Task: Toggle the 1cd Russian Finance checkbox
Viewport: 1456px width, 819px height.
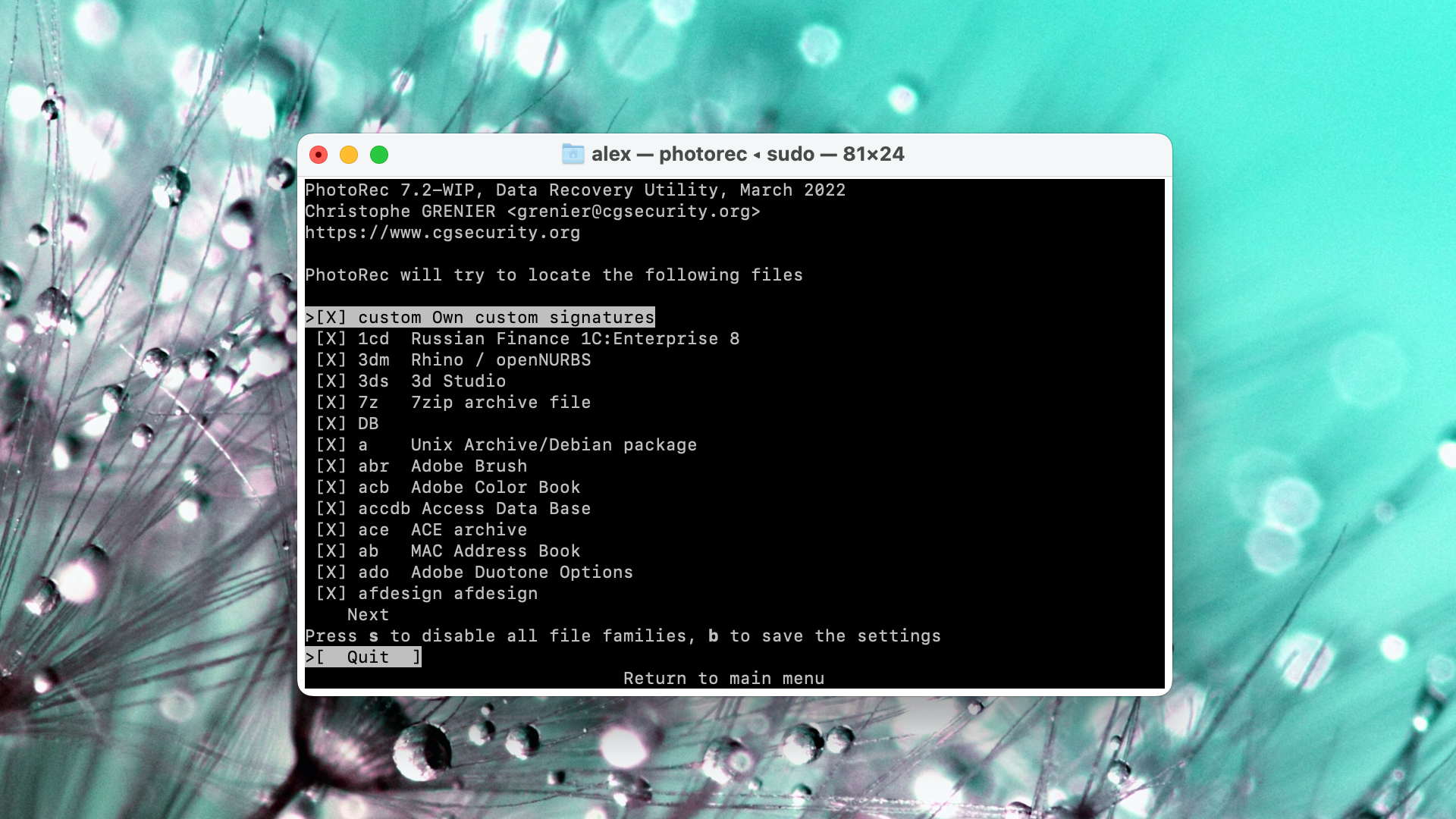Action: coord(331,338)
